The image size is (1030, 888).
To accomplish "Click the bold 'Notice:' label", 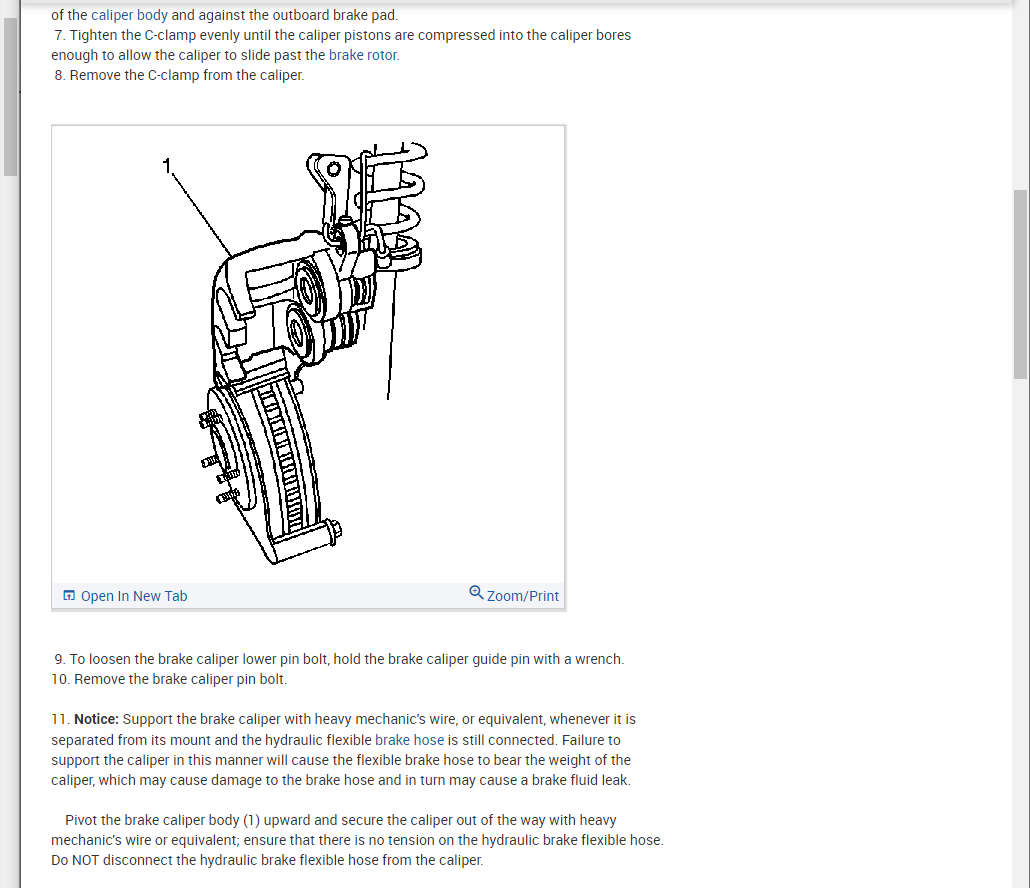I will pos(97,719).
